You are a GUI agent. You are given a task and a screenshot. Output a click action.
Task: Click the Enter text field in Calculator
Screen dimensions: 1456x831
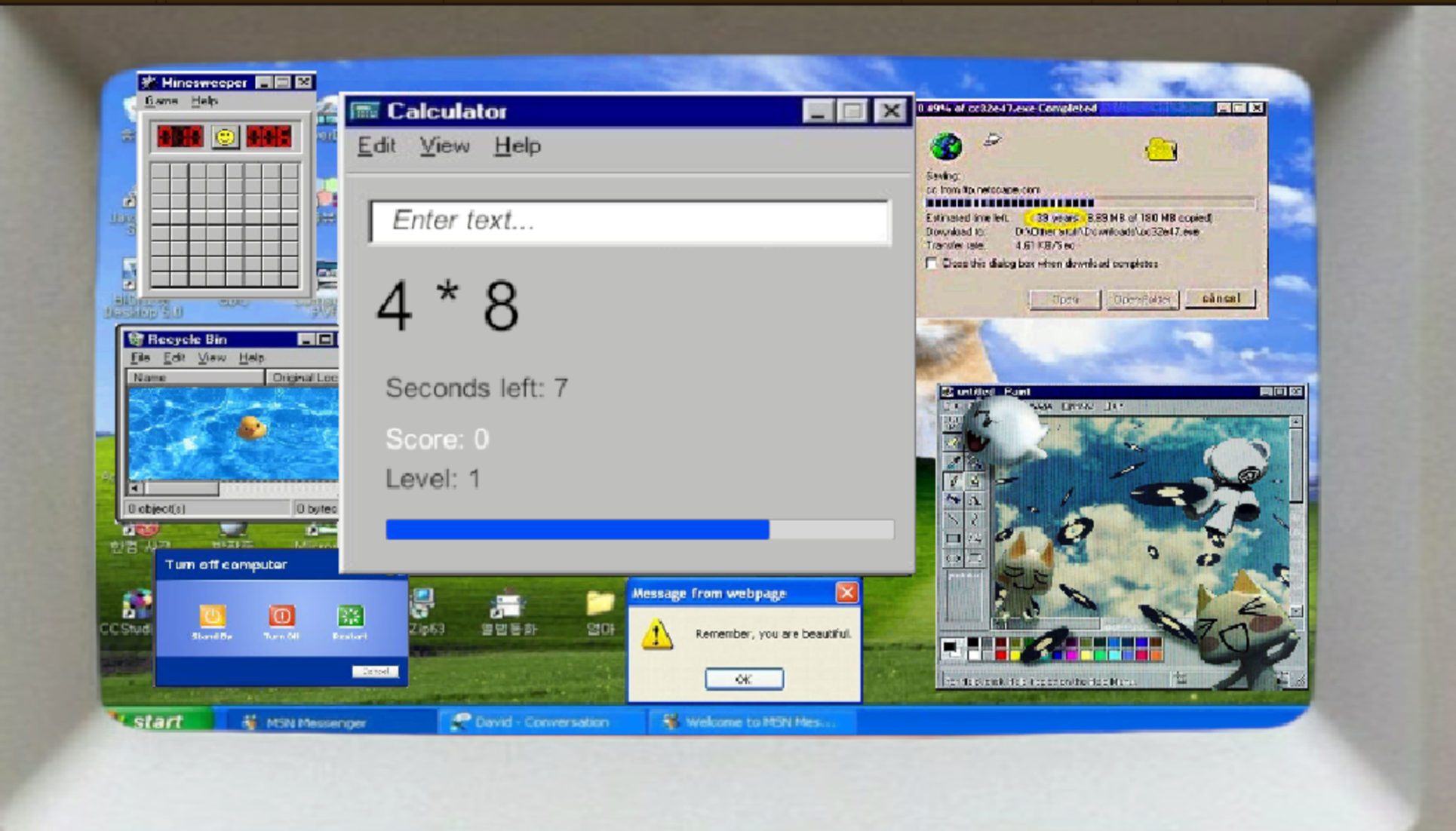630,222
